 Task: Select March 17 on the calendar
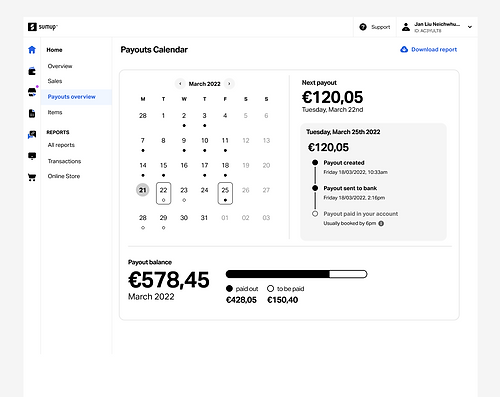pyautogui.click(x=205, y=165)
